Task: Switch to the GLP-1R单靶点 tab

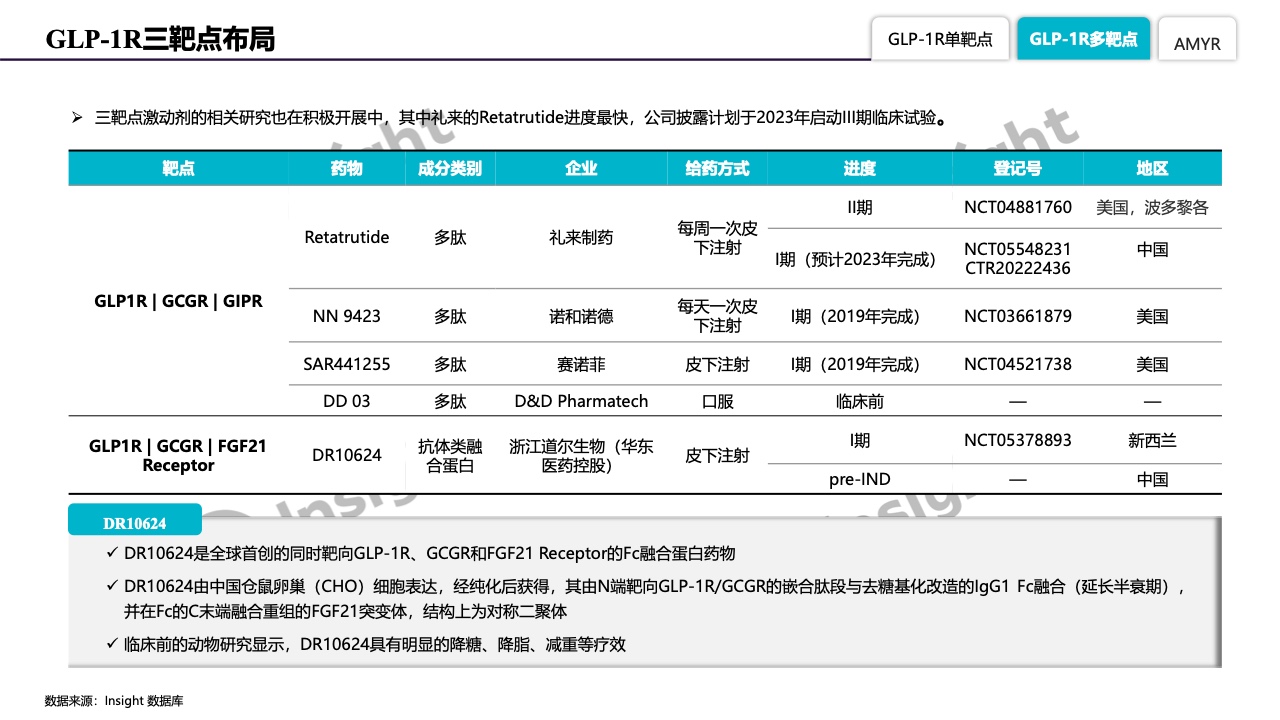Action: [940, 39]
